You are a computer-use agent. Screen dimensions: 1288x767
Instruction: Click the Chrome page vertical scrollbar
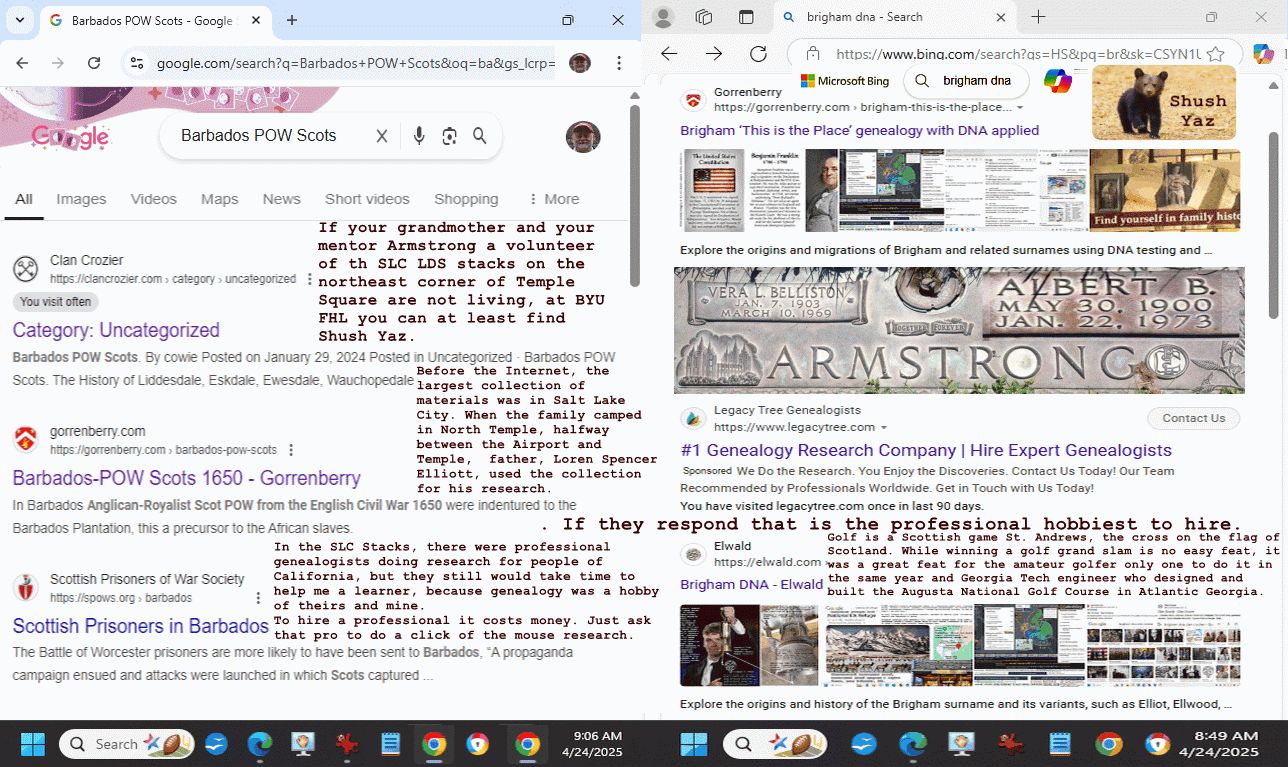click(x=634, y=195)
